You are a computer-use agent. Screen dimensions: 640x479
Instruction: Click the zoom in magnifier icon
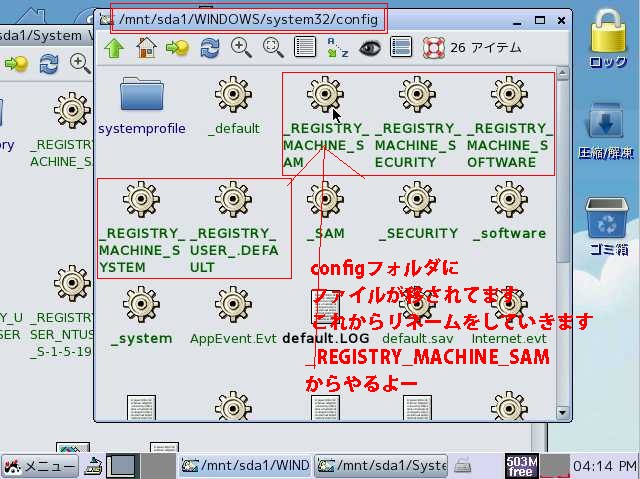click(241, 47)
